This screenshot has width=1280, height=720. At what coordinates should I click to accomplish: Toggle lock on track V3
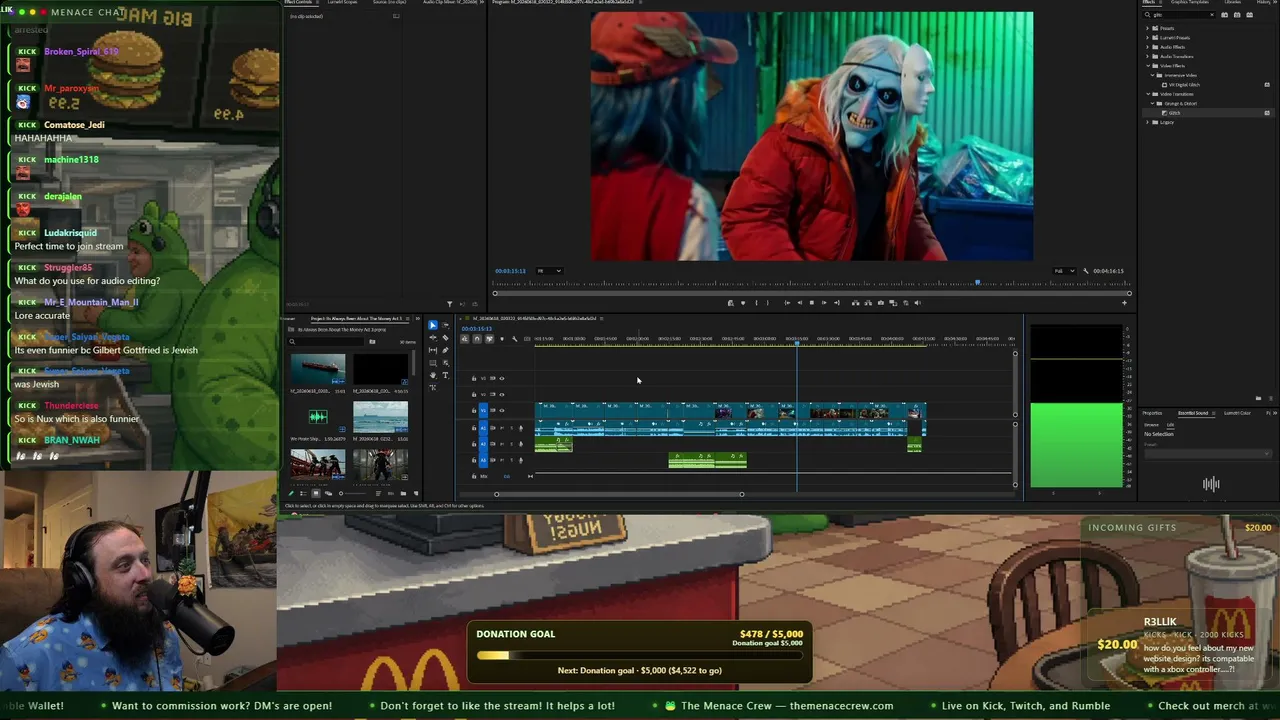pyautogui.click(x=474, y=379)
